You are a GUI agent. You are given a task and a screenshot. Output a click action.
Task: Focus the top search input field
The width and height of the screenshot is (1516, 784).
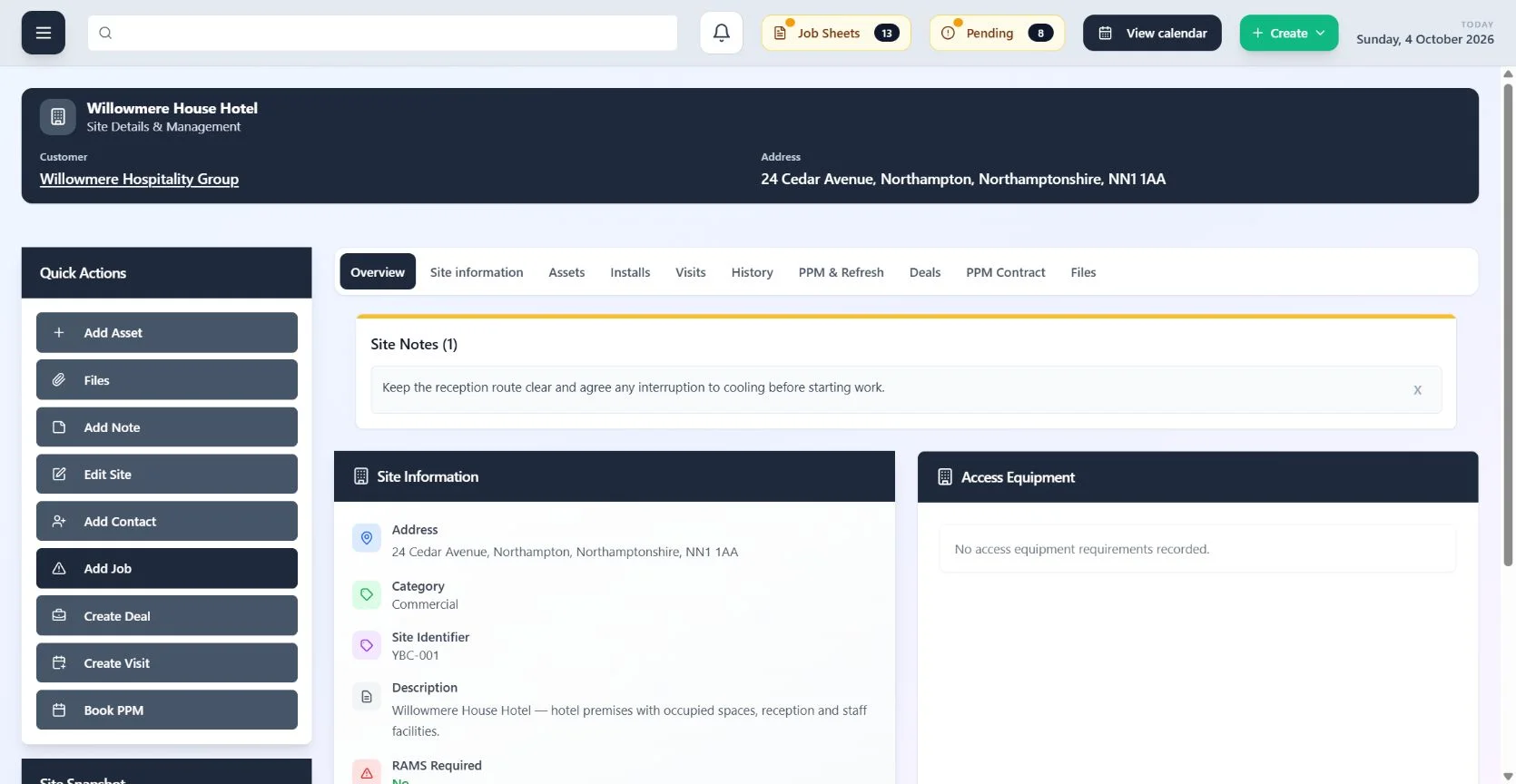(x=382, y=33)
